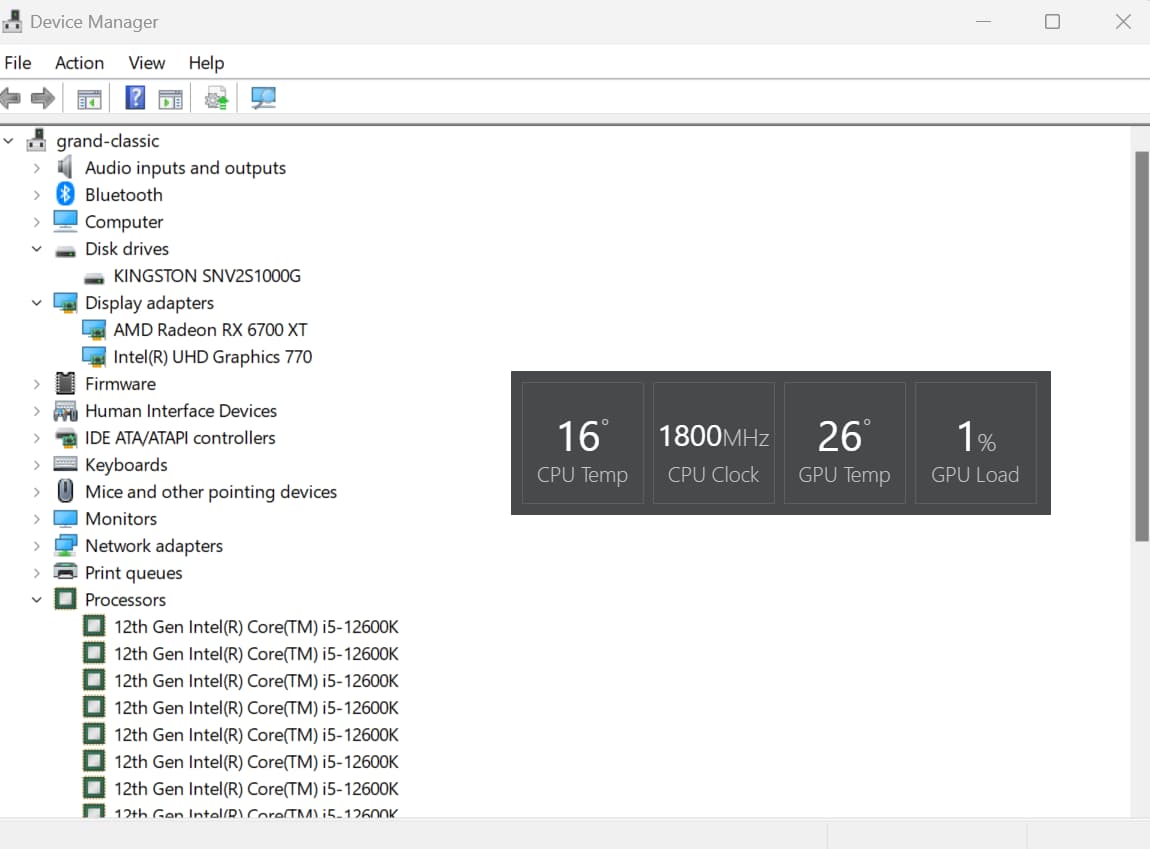Select AMD Radeon RX 6700 XT text
The height and width of the screenshot is (849, 1150).
(x=210, y=330)
